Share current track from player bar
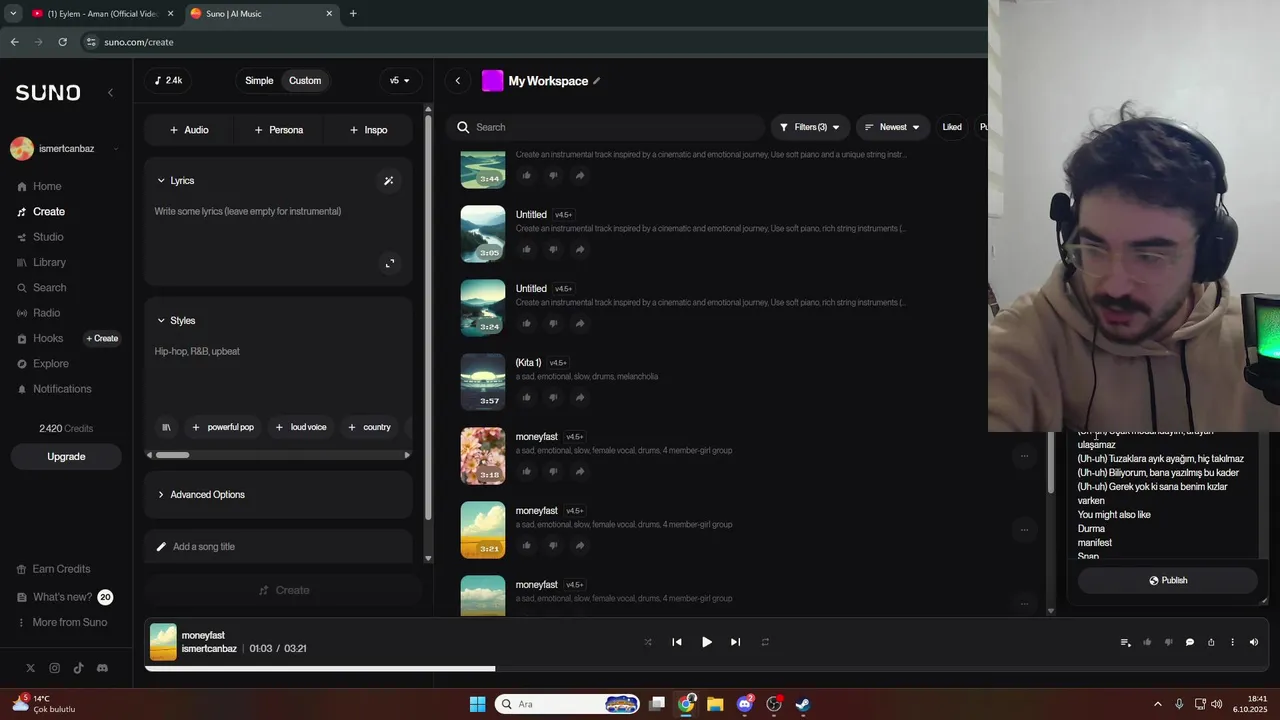The height and width of the screenshot is (720, 1280). point(1211,642)
